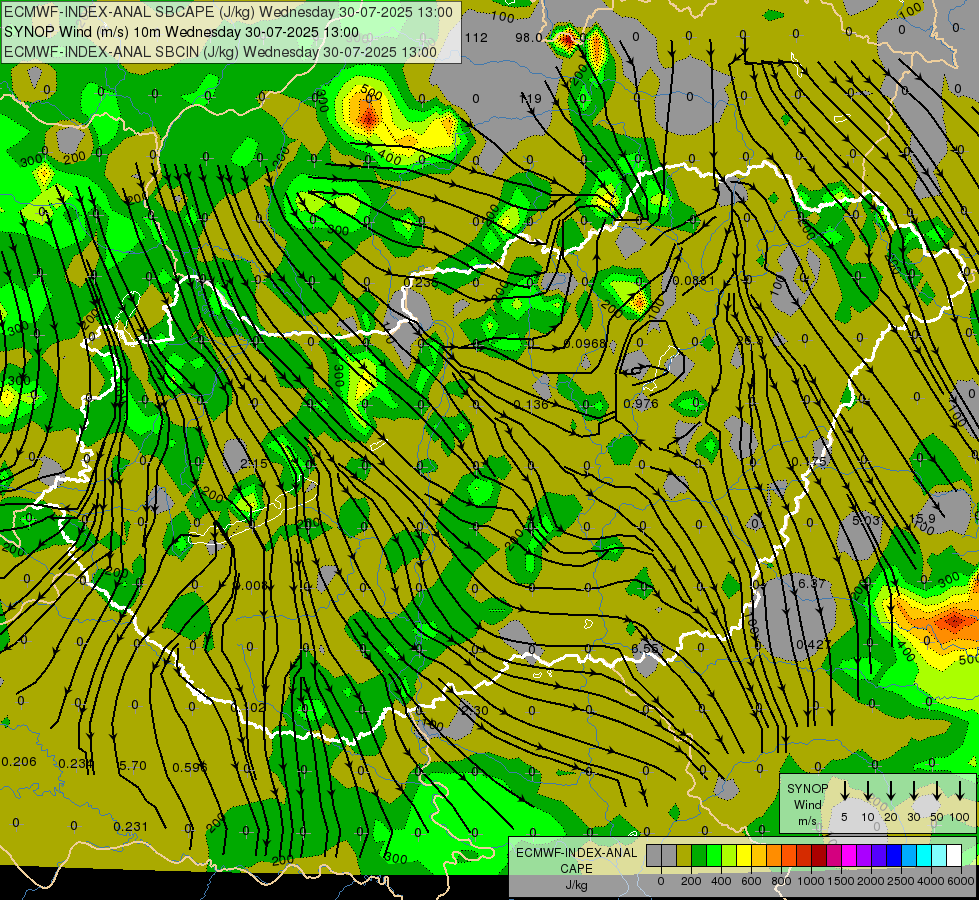This screenshot has width=979, height=900.
Task: Pick the olive swatch in the CAPE legend
Action: [684, 856]
